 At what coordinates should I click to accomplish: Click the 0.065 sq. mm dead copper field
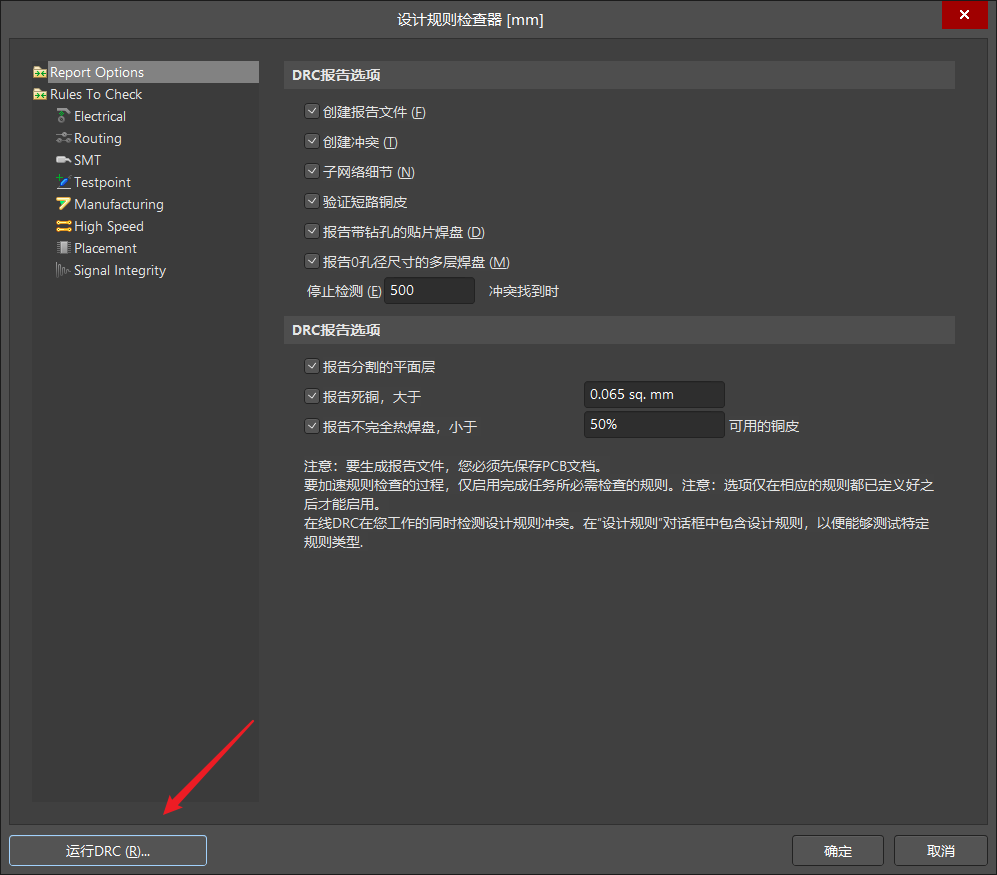click(x=654, y=394)
